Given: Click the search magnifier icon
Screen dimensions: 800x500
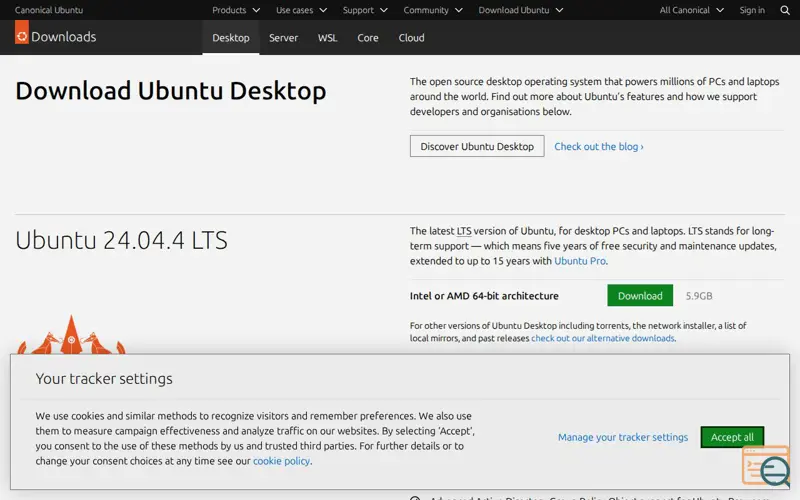Looking at the screenshot, I should click(785, 10).
